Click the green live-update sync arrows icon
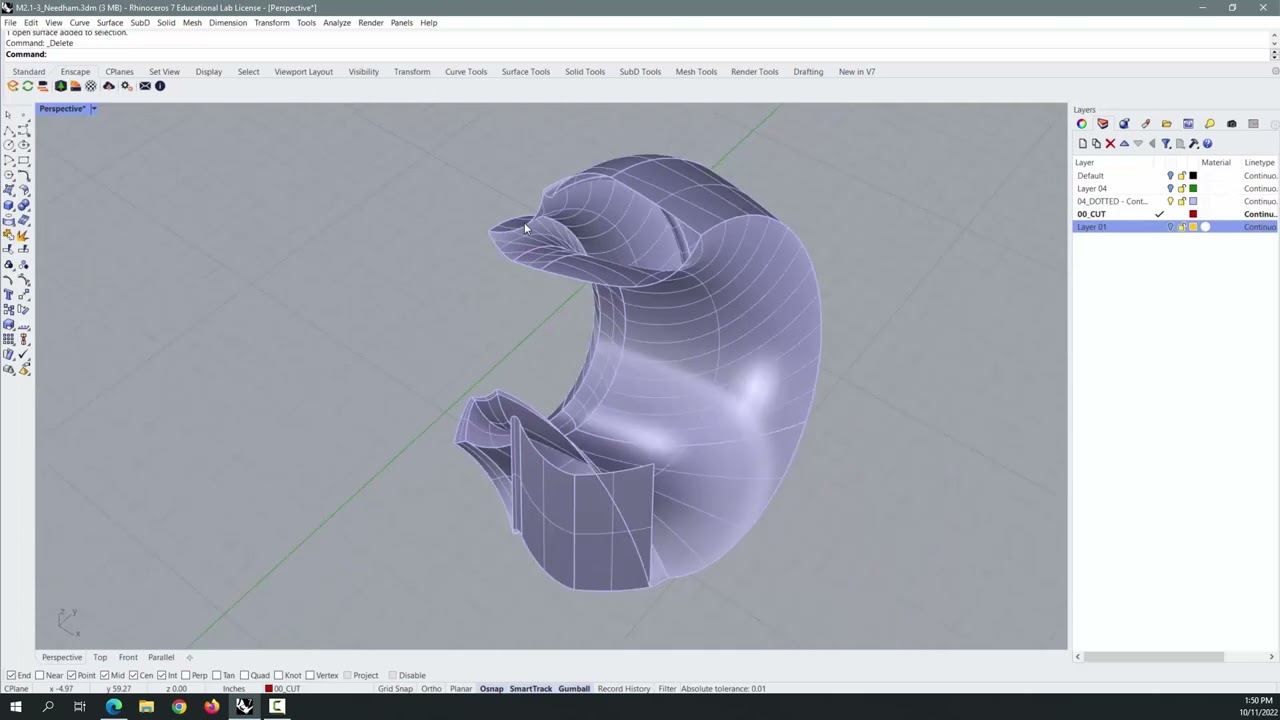 (28, 86)
